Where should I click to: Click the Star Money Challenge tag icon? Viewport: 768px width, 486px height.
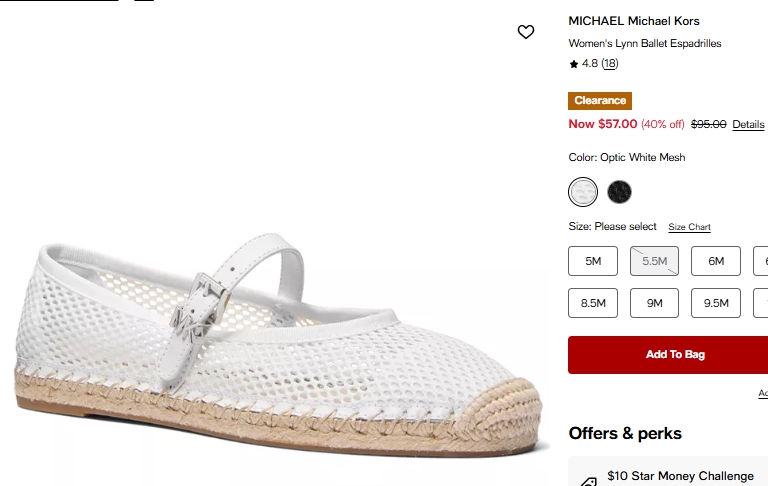coord(588,481)
